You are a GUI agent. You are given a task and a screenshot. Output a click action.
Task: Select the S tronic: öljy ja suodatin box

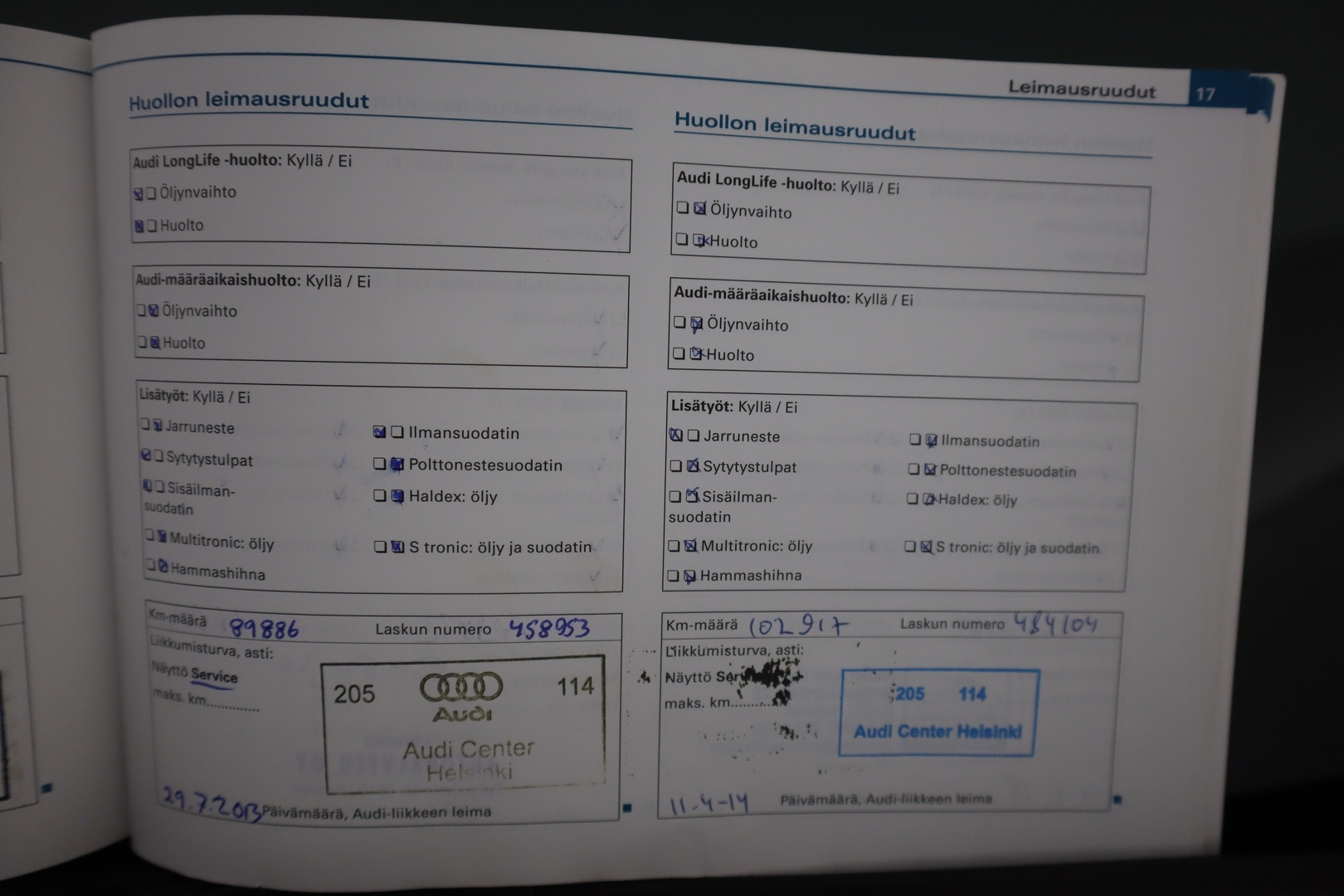click(381, 548)
